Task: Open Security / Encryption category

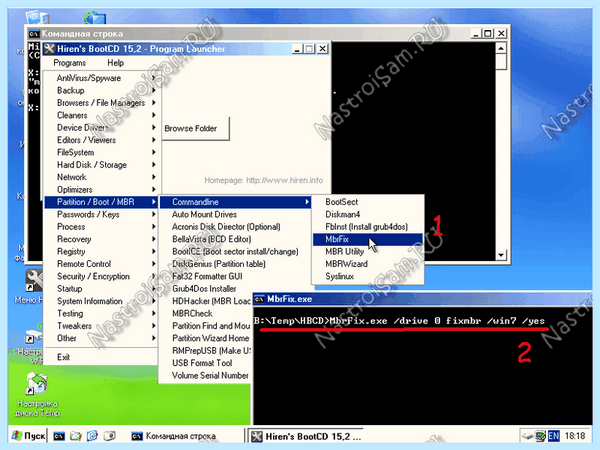Action: click(x=101, y=276)
